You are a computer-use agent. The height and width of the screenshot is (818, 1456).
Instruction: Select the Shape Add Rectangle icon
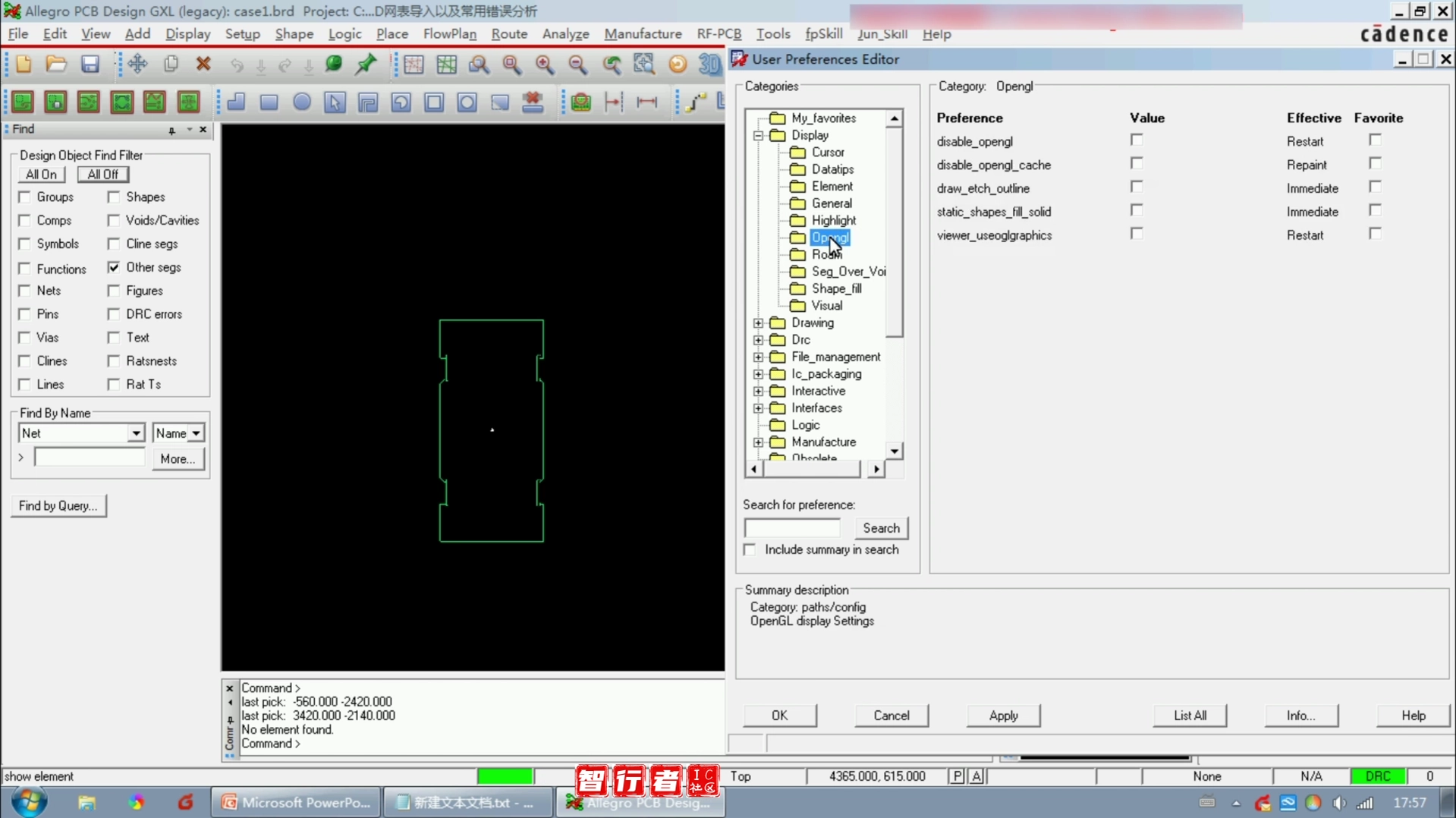pyautogui.click(x=269, y=102)
